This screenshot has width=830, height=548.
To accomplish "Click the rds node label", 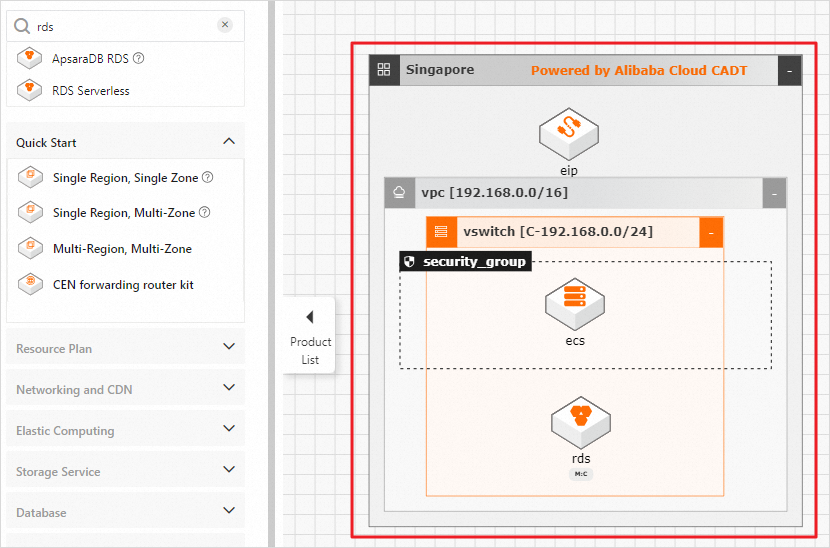I will point(581,459).
